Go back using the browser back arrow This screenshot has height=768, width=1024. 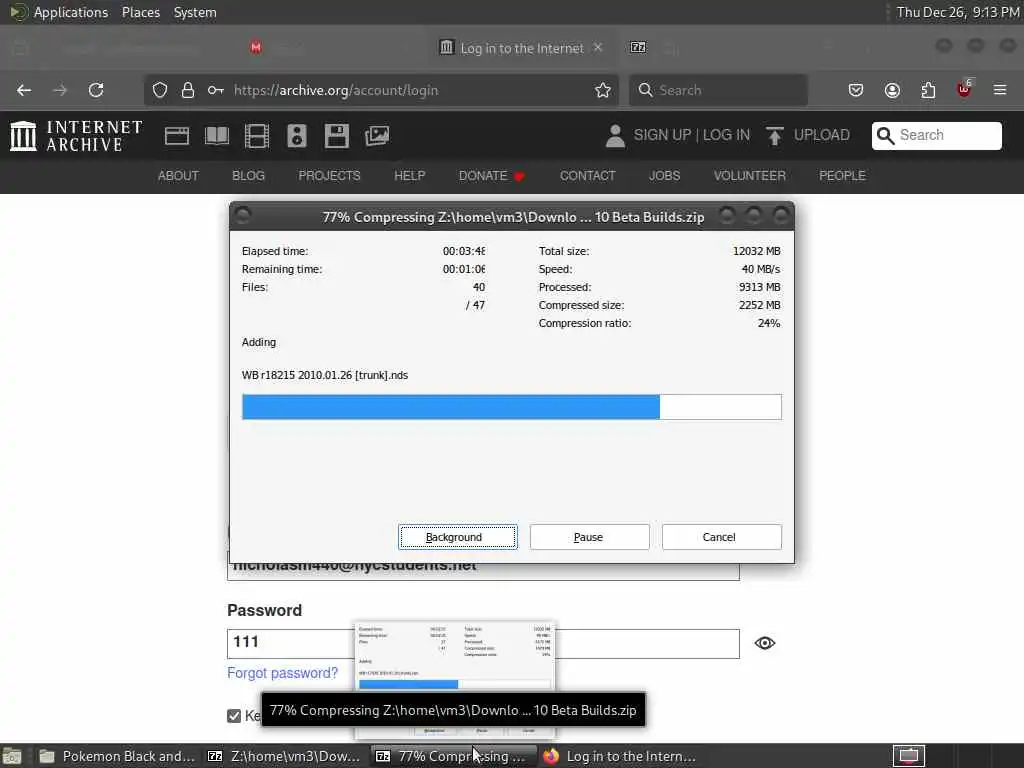coord(24,90)
